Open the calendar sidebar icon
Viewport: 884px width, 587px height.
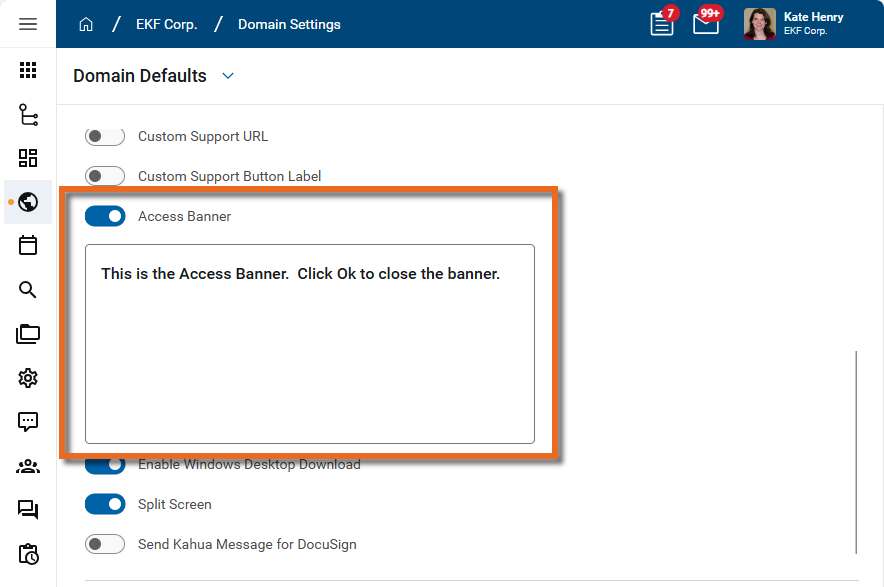coord(28,245)
